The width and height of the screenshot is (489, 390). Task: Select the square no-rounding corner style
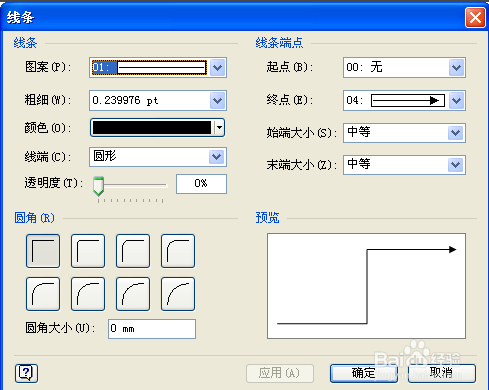click(43, 251)
